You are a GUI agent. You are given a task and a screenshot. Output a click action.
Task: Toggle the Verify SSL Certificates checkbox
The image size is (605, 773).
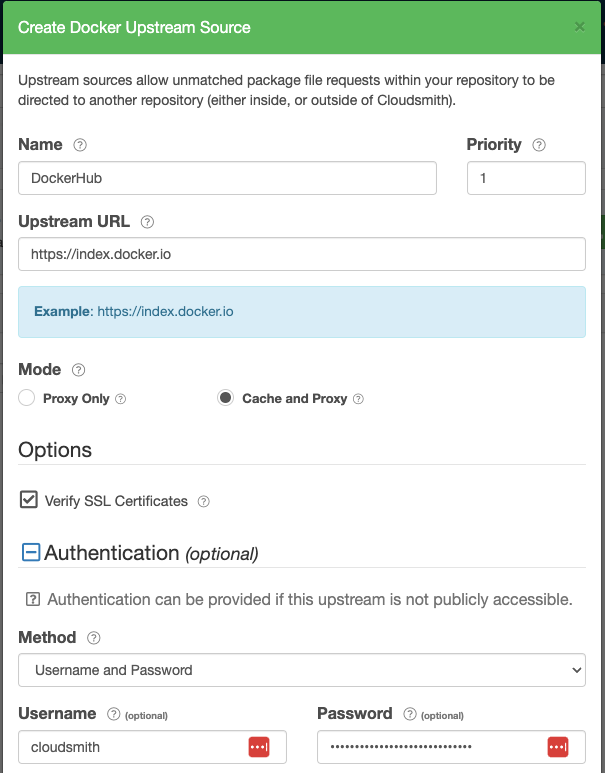tap(29, 499)
